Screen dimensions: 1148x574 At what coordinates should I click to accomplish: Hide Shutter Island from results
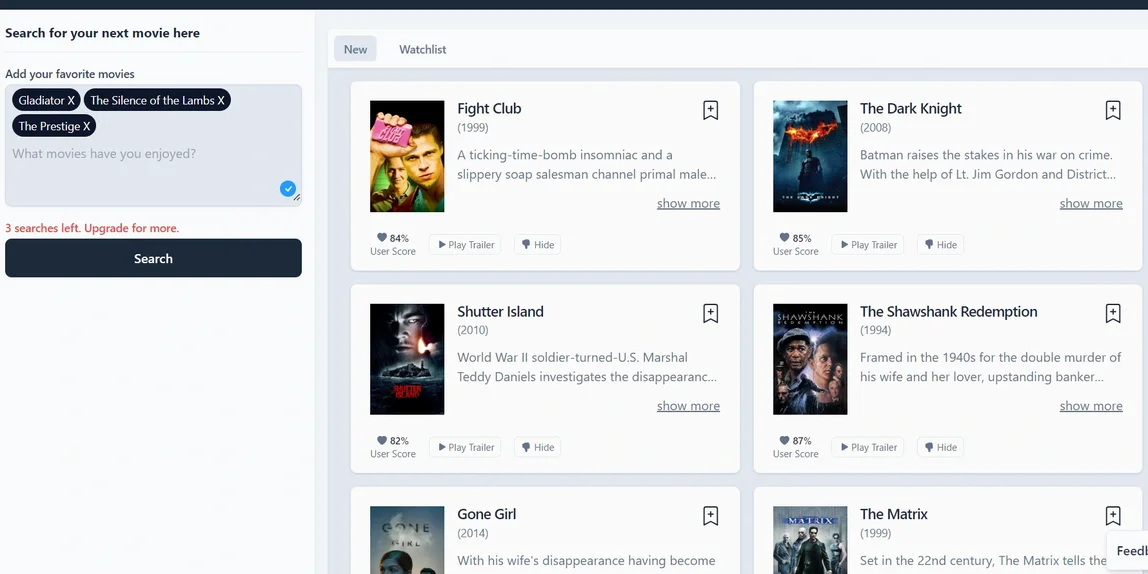pos(537,447)
